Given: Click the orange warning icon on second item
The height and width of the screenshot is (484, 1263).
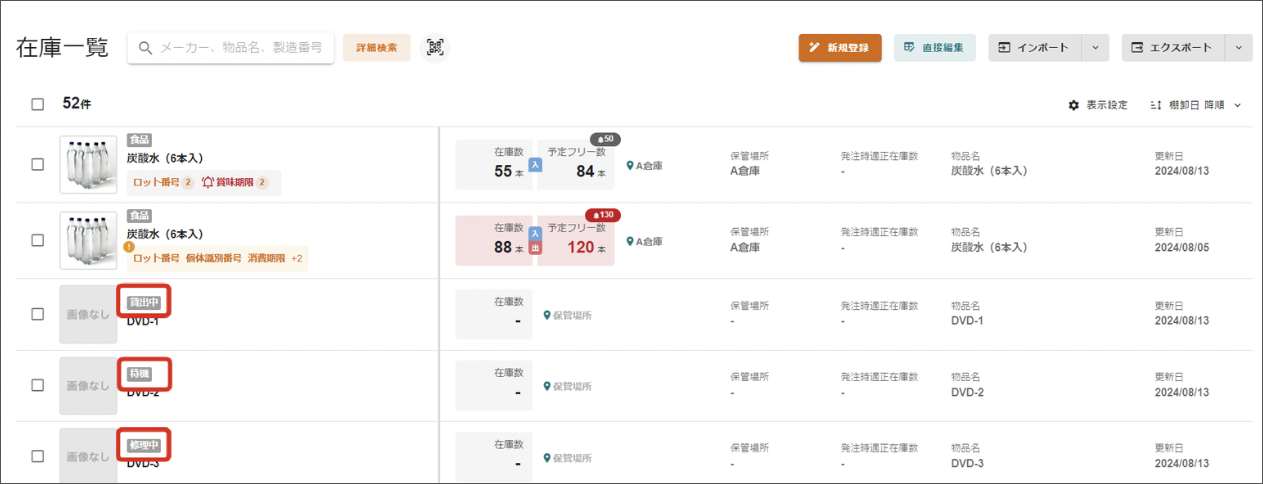Looking at the screenshot, I should coord(128,246).
